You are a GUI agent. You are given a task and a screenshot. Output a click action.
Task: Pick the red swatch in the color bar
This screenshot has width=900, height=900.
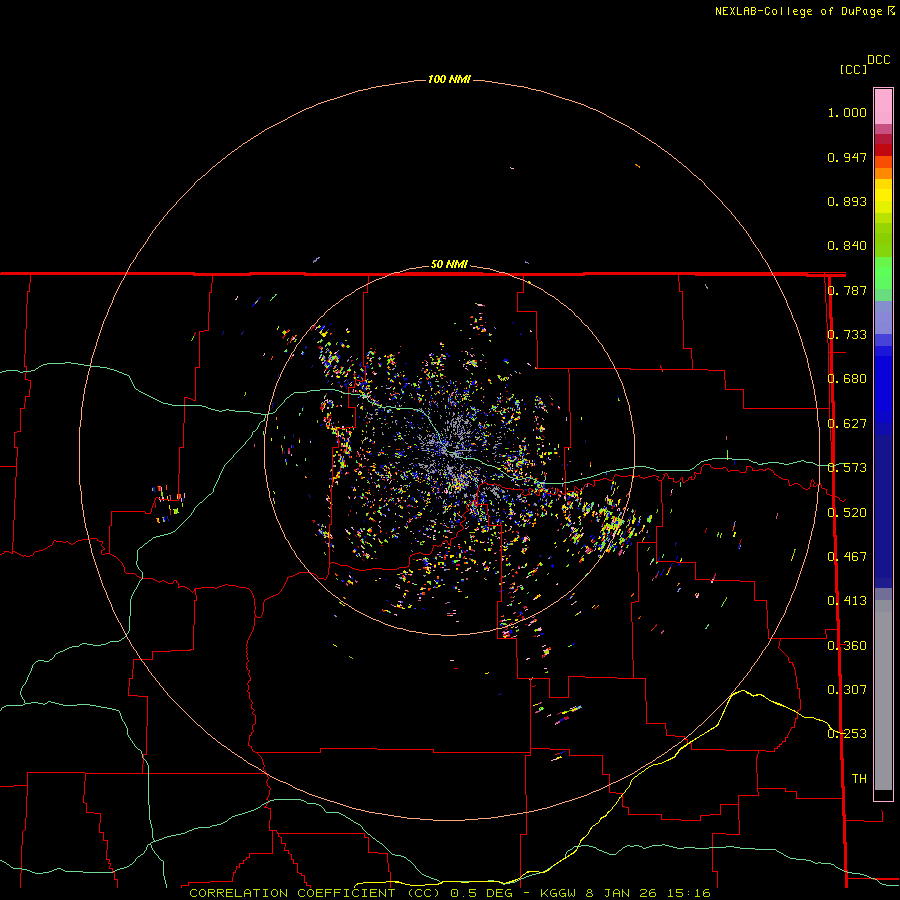883,150
